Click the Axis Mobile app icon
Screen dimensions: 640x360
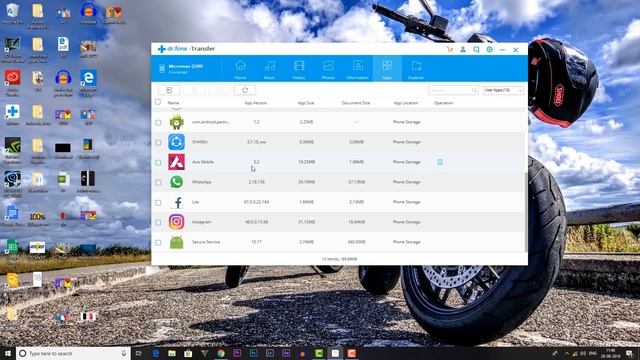pyautogui.click(x=176, y=162)
